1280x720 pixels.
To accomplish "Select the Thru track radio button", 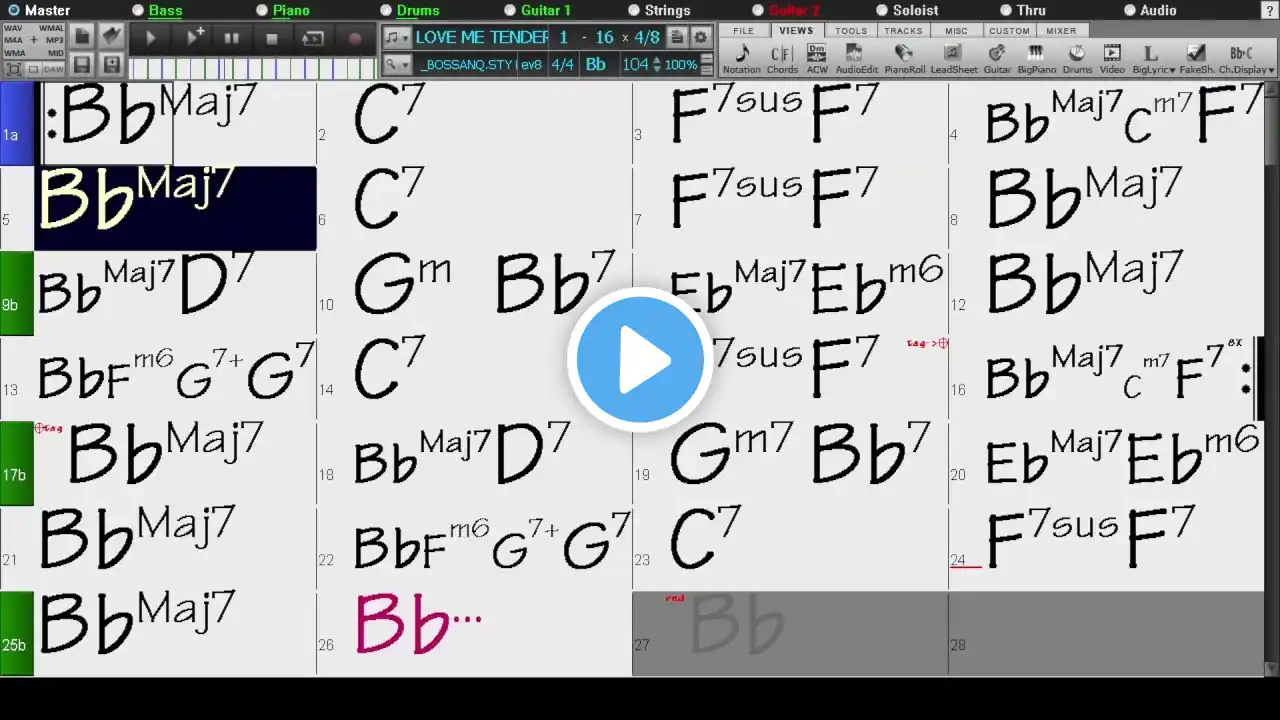I will click(x=1006, y=10).
